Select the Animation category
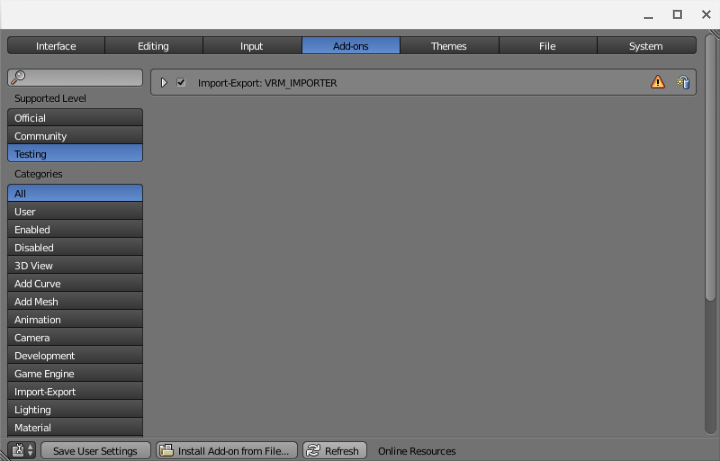This screenshot has width=720, height=461. click(75, 319)
